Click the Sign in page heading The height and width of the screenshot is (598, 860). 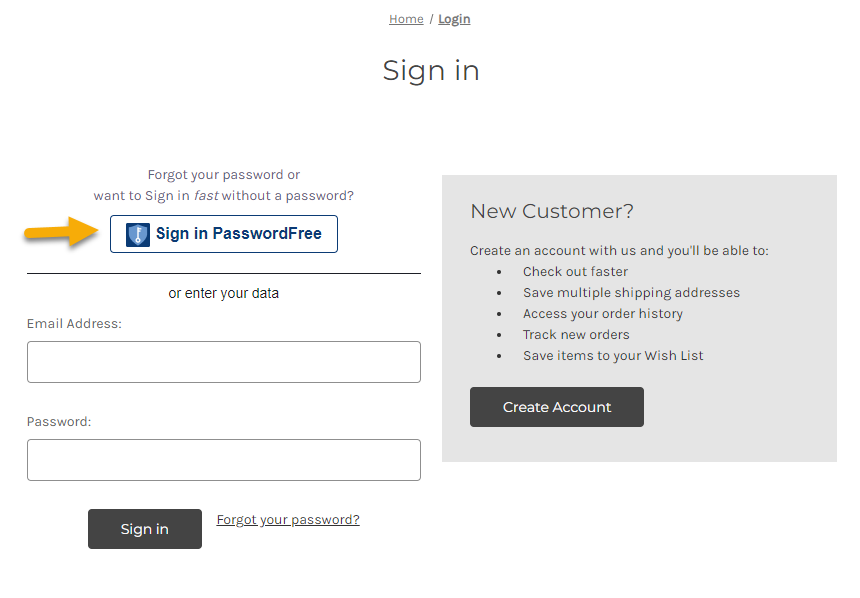(x=431, y=70)
